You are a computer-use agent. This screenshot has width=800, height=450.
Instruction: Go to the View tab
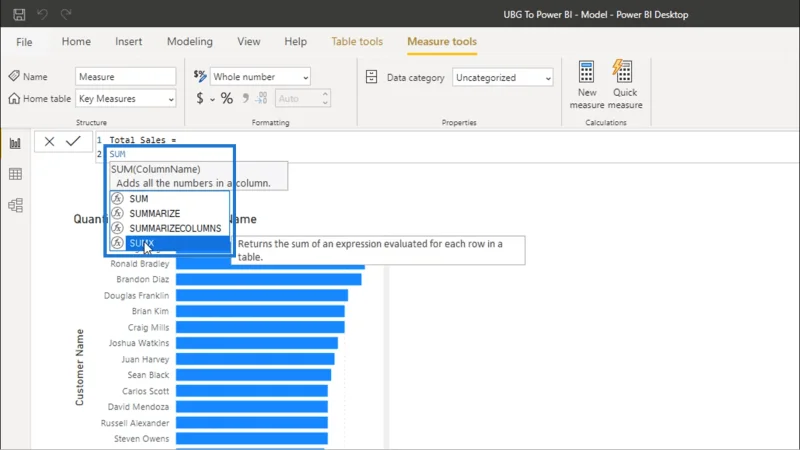(248, 41)
